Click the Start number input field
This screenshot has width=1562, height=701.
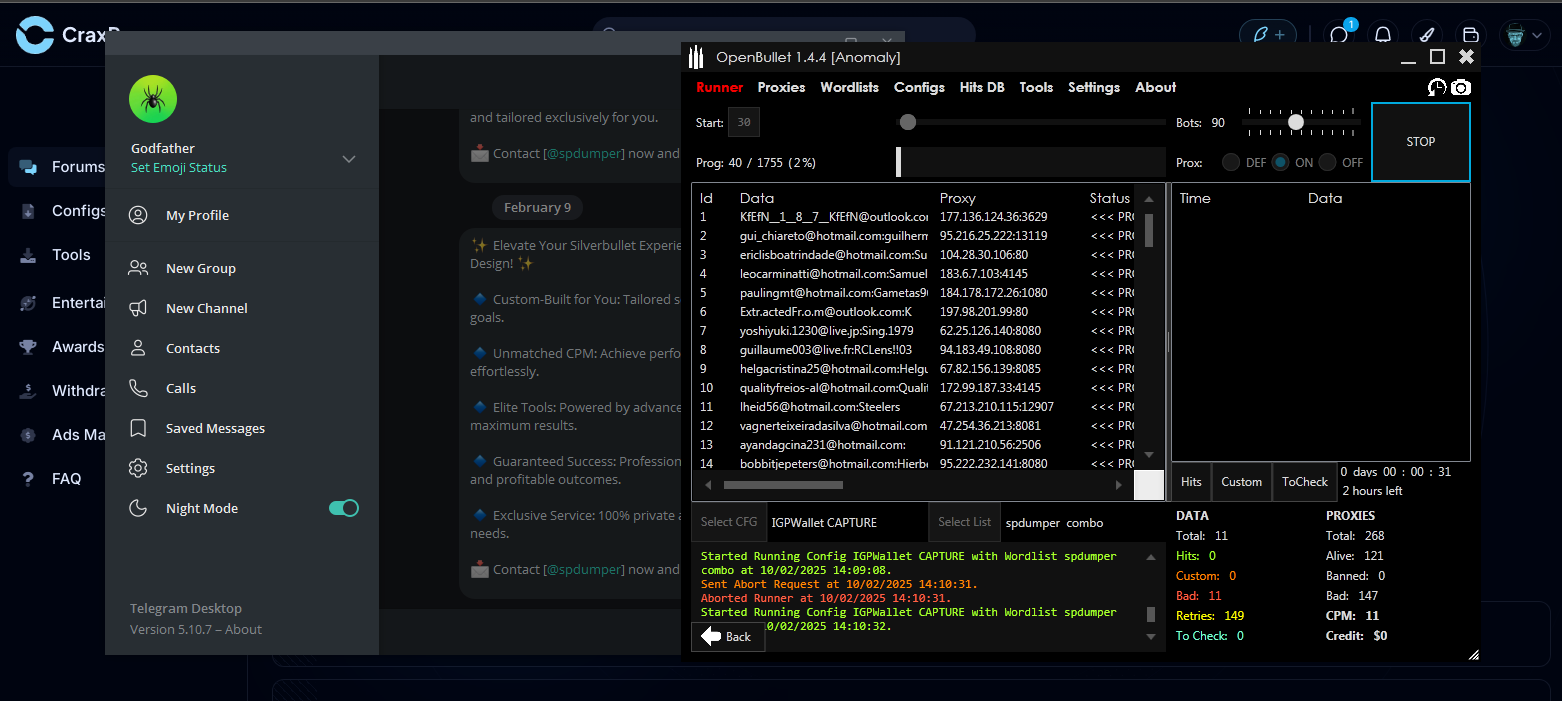(743, 123)
